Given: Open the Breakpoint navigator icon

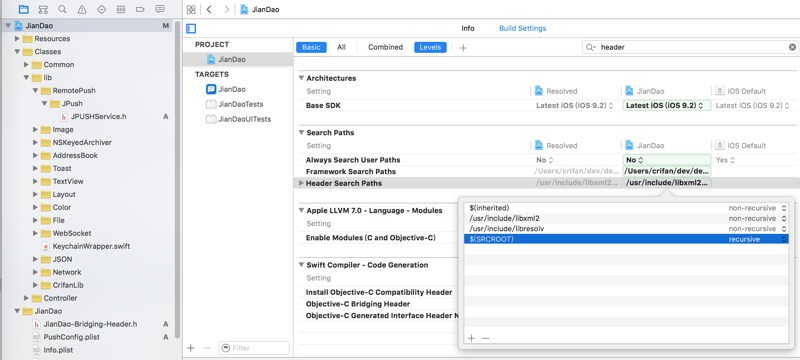Looking at the screenshot, I should (x=140, y=9).
